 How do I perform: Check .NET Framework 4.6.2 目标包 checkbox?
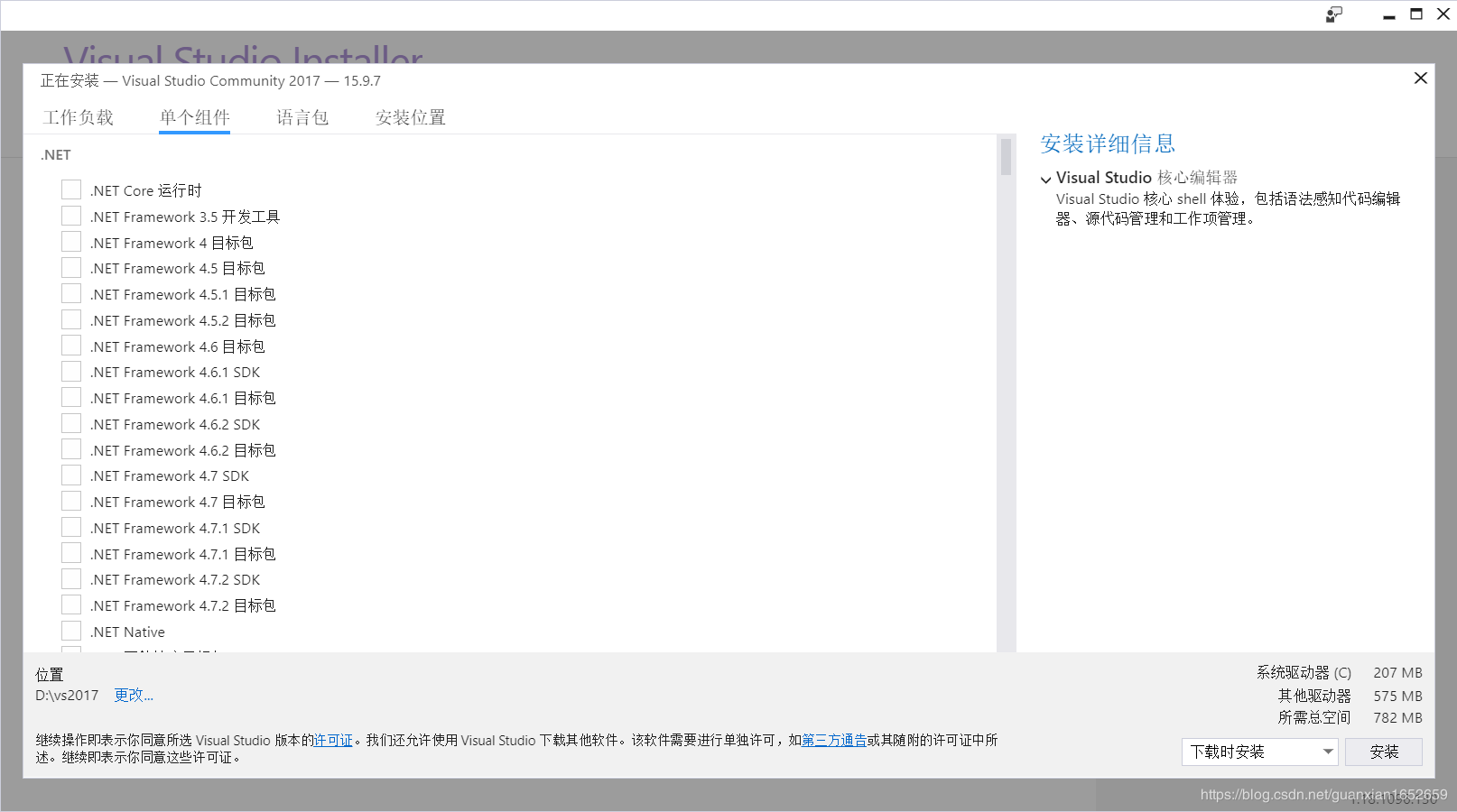click(x=71, y=449)
